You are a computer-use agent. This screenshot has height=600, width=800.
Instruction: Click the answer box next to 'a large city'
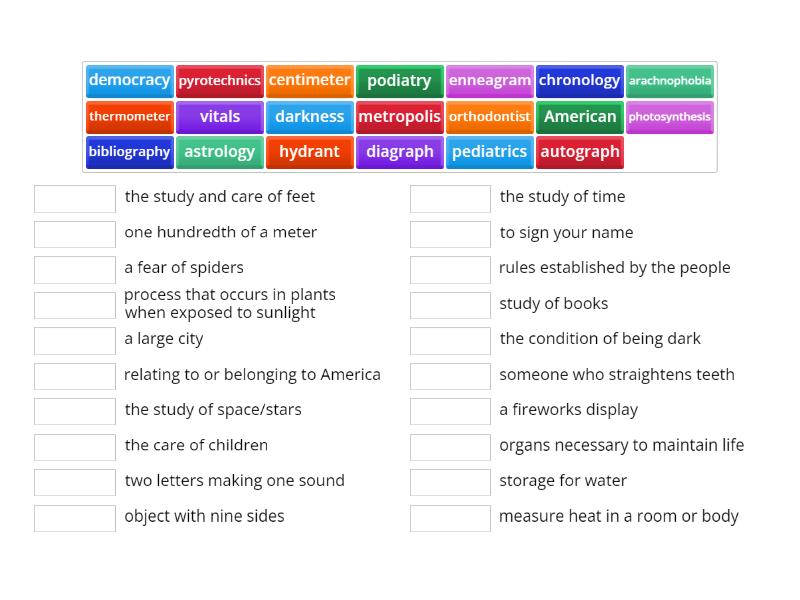(74, 340)
